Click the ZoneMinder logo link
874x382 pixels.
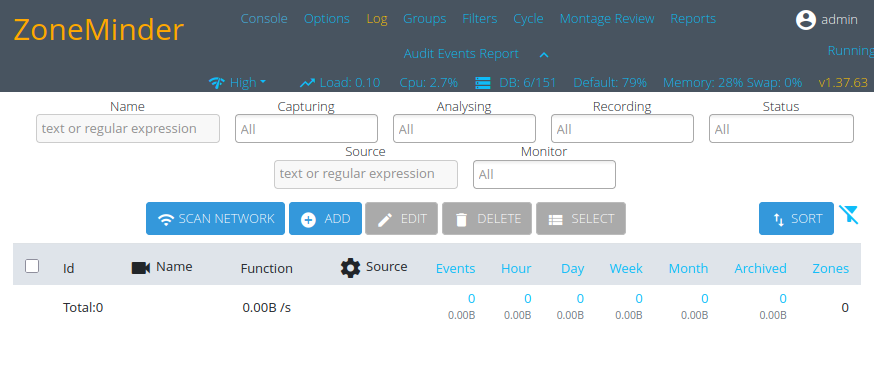pos(99,30)
